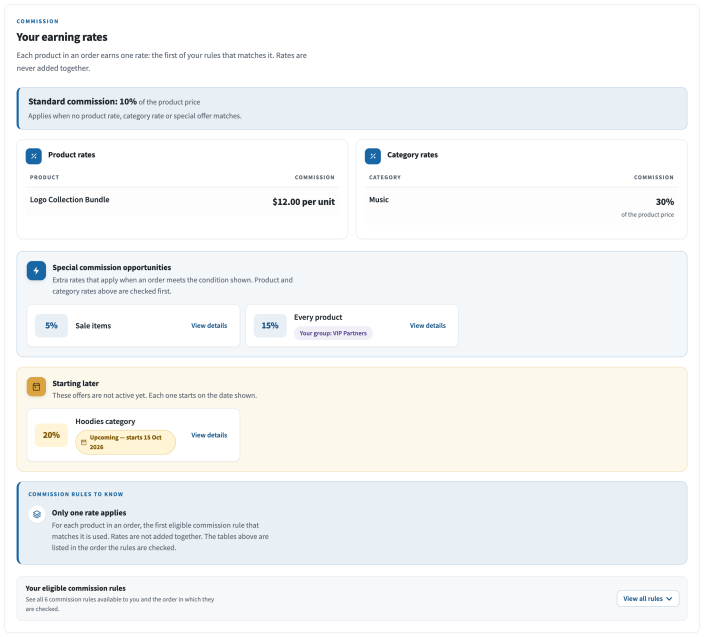The height and width of the screenshot is (637, 704).
Task: Open View details for Sale items
Action: [x=209, y=325]
